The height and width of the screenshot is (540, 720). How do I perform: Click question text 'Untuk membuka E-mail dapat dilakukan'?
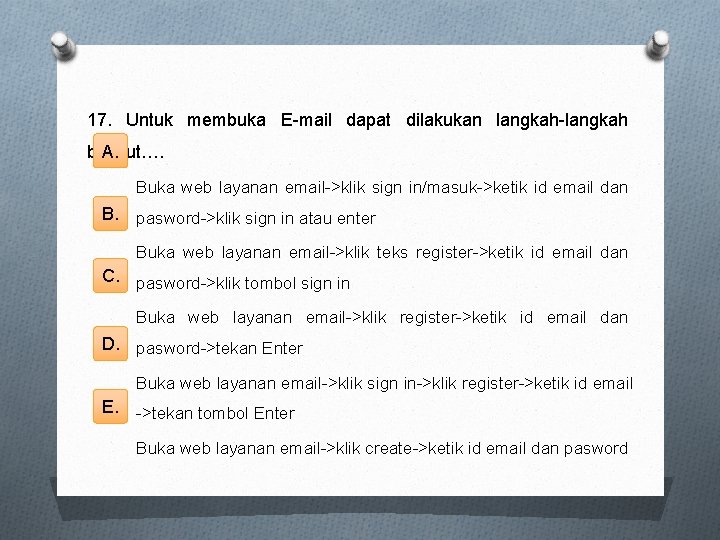(x=304, y=120)
